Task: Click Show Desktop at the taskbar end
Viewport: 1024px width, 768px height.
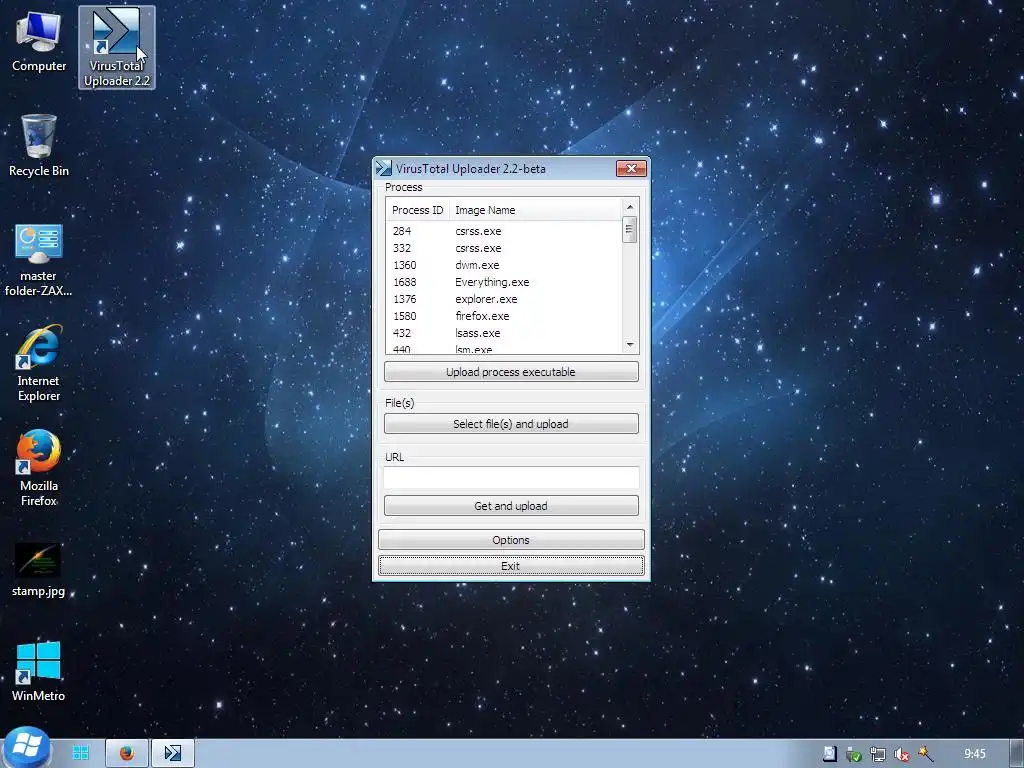Action: click(x=1017, y=754)
